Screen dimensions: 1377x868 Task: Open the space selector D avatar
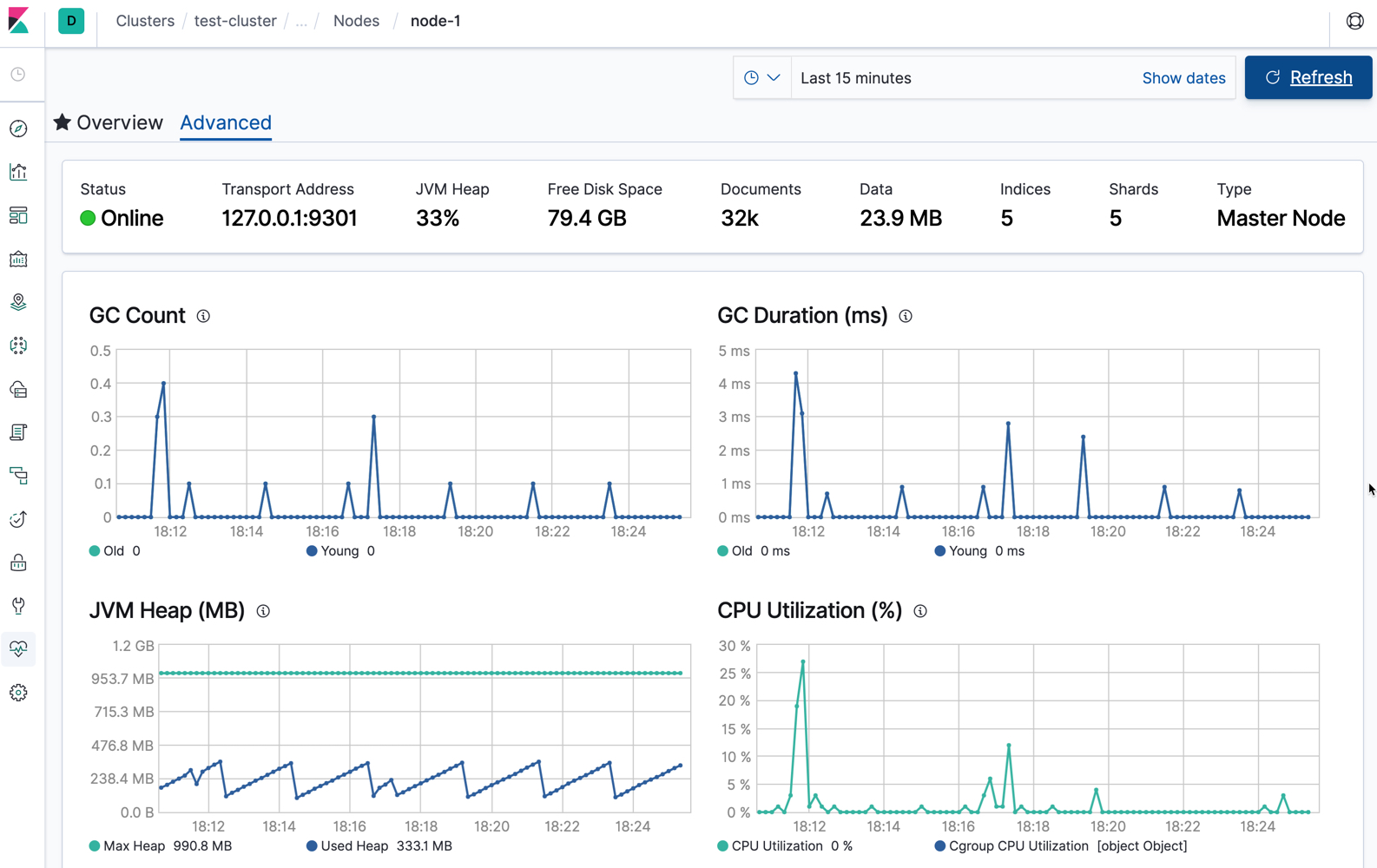(x=71, y=21)
